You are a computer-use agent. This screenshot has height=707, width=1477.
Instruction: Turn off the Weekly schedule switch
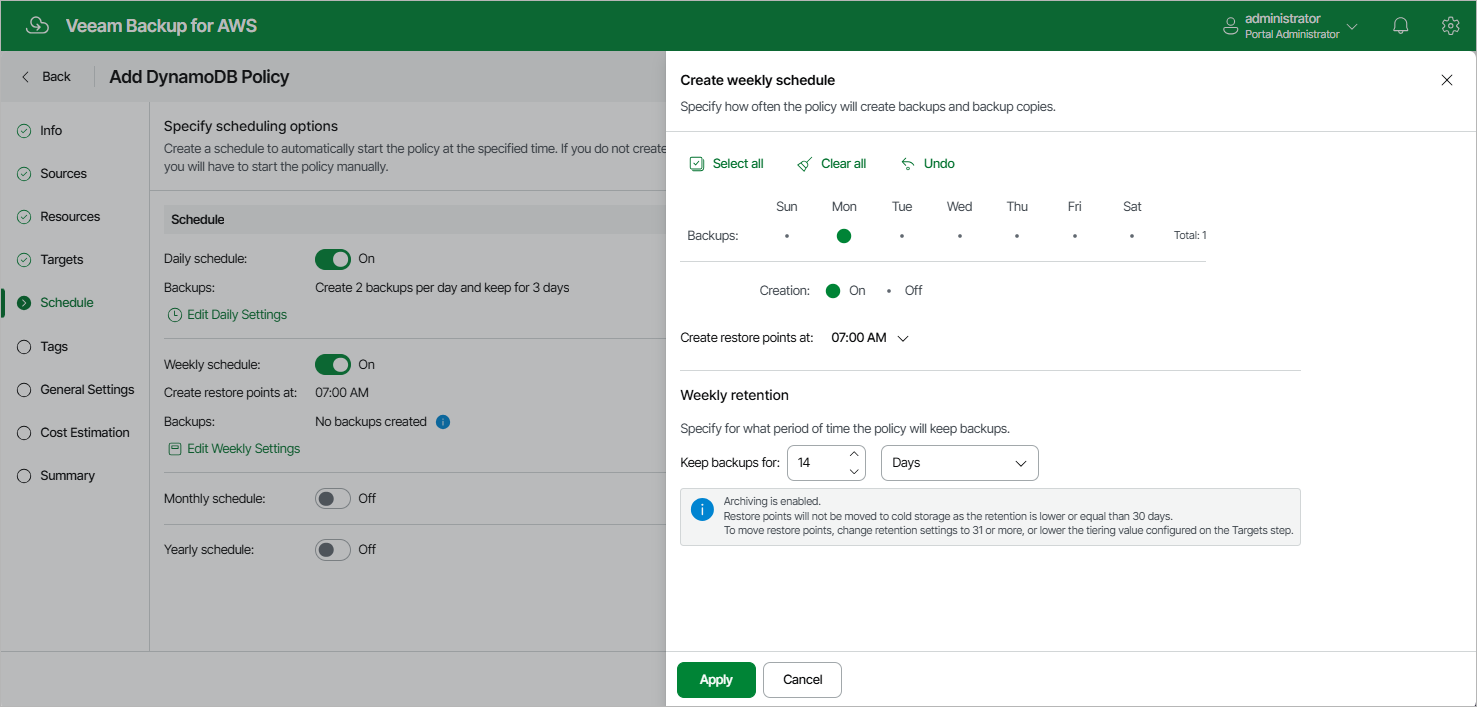[333, 365]
